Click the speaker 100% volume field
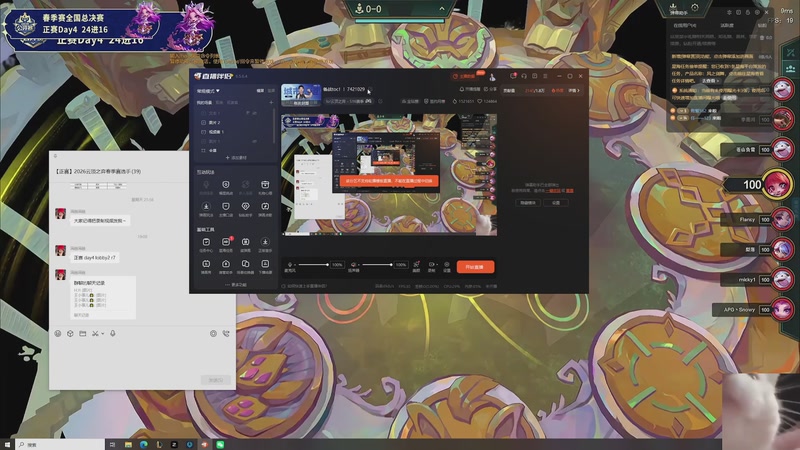 click(401, 265)
